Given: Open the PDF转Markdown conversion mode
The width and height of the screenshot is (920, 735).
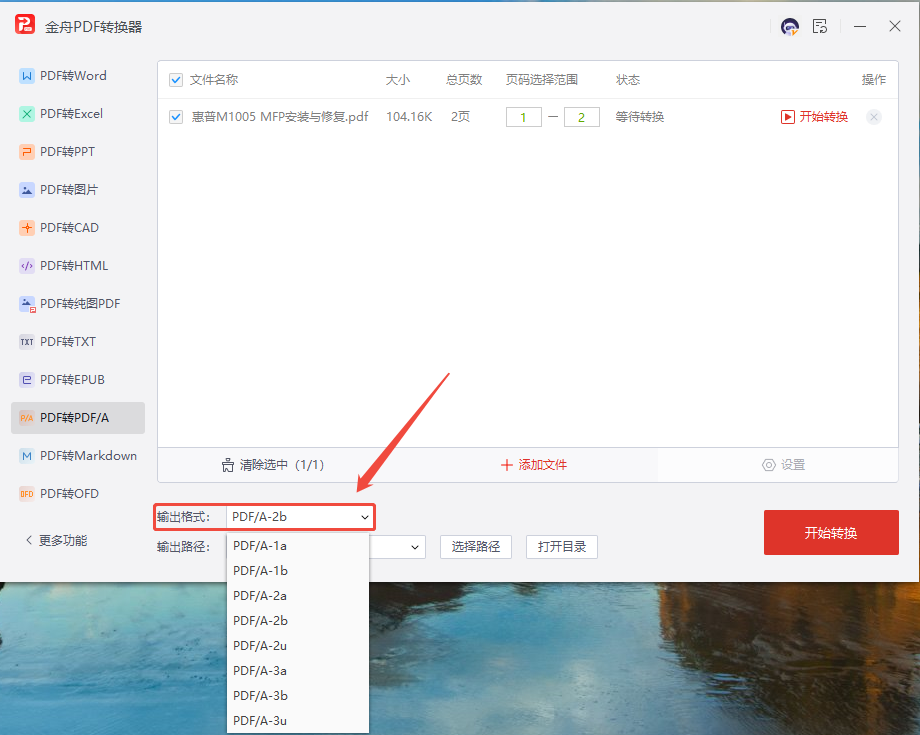Looking at the screenshot, I should click(x=78, y=456).
